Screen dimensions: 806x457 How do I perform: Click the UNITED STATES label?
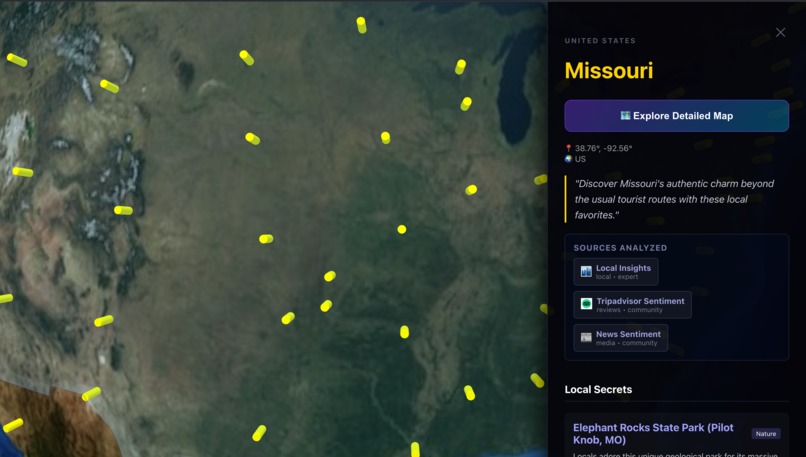pos(600,41)
